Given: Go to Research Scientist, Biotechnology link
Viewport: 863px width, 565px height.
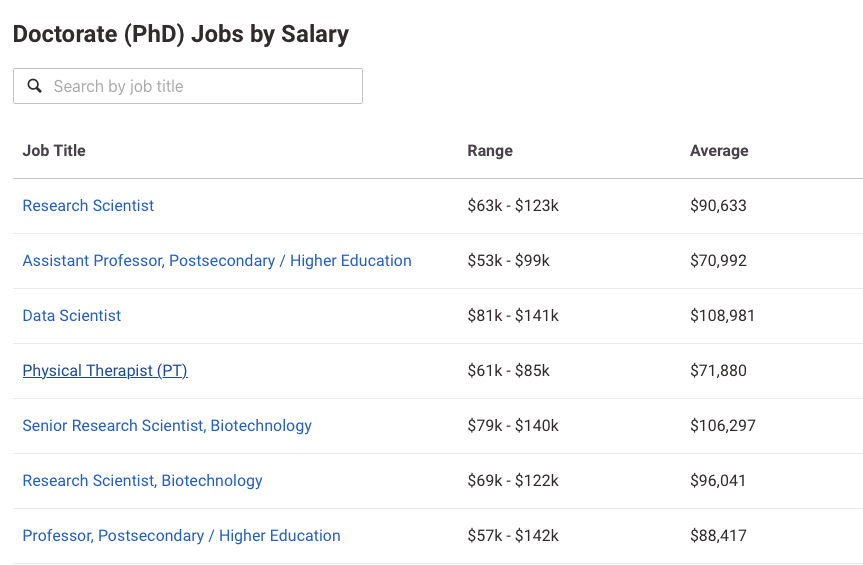Looking at the screenshot, I should [x=142, y=481].
